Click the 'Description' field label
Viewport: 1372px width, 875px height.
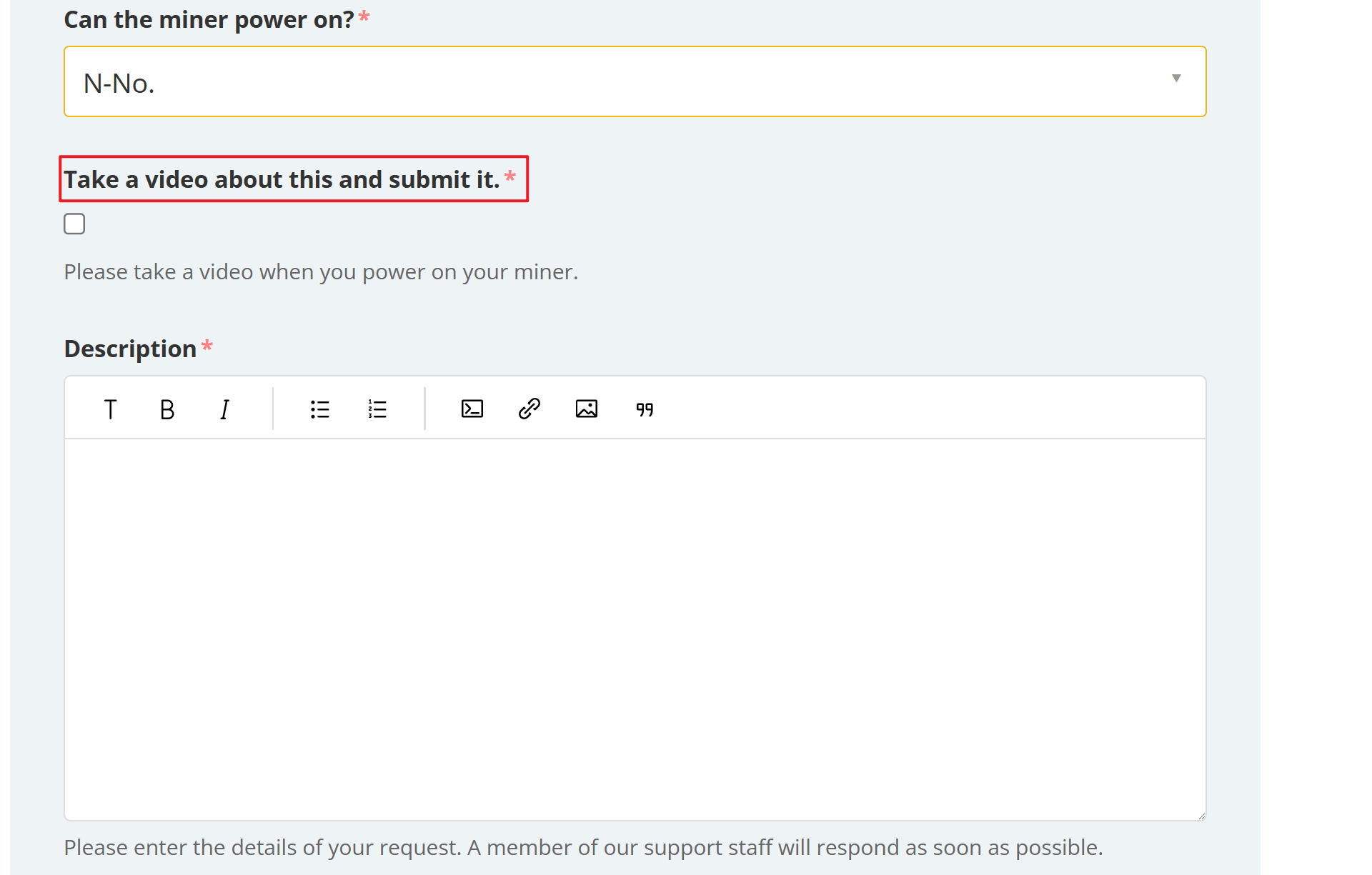pos(130,349)
